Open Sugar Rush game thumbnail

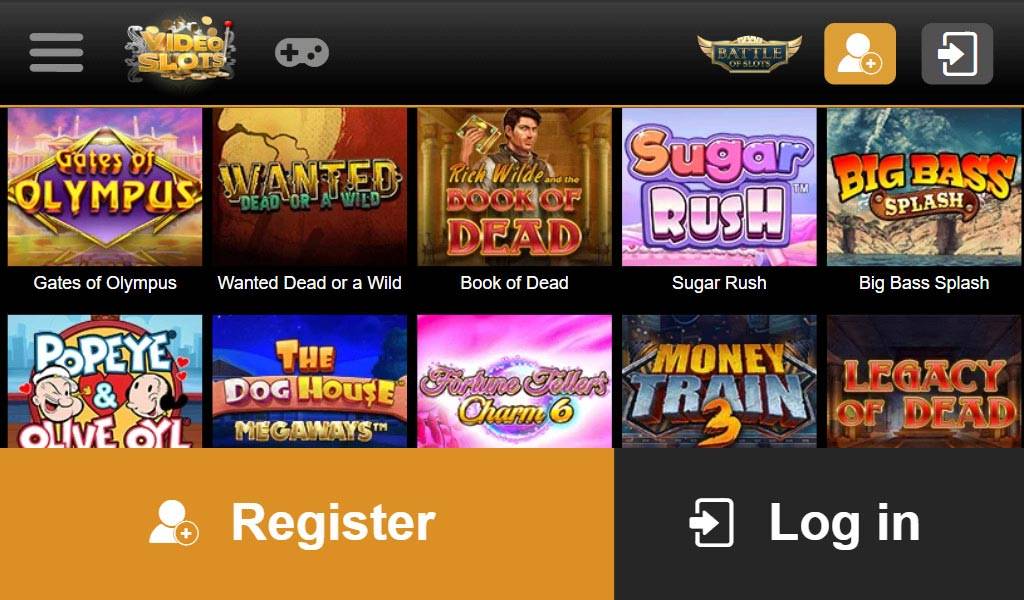tap(719, 187)
